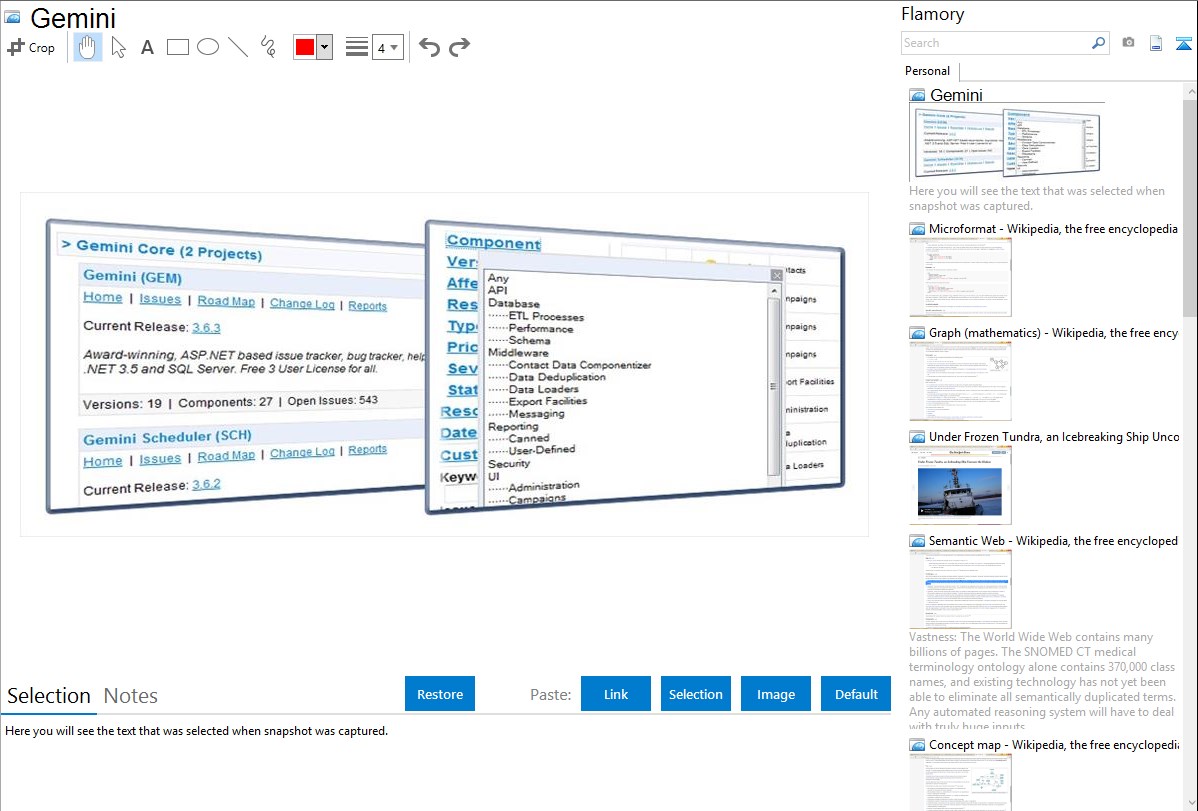Viewport: 1198px width, 811px height.
Task: Click the red color swatch
Action: click(x=305, y=47)
